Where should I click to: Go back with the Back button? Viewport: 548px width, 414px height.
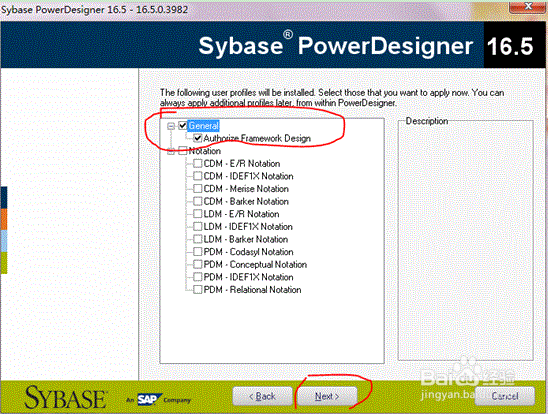pyautogui.click(x=262, y=396)
